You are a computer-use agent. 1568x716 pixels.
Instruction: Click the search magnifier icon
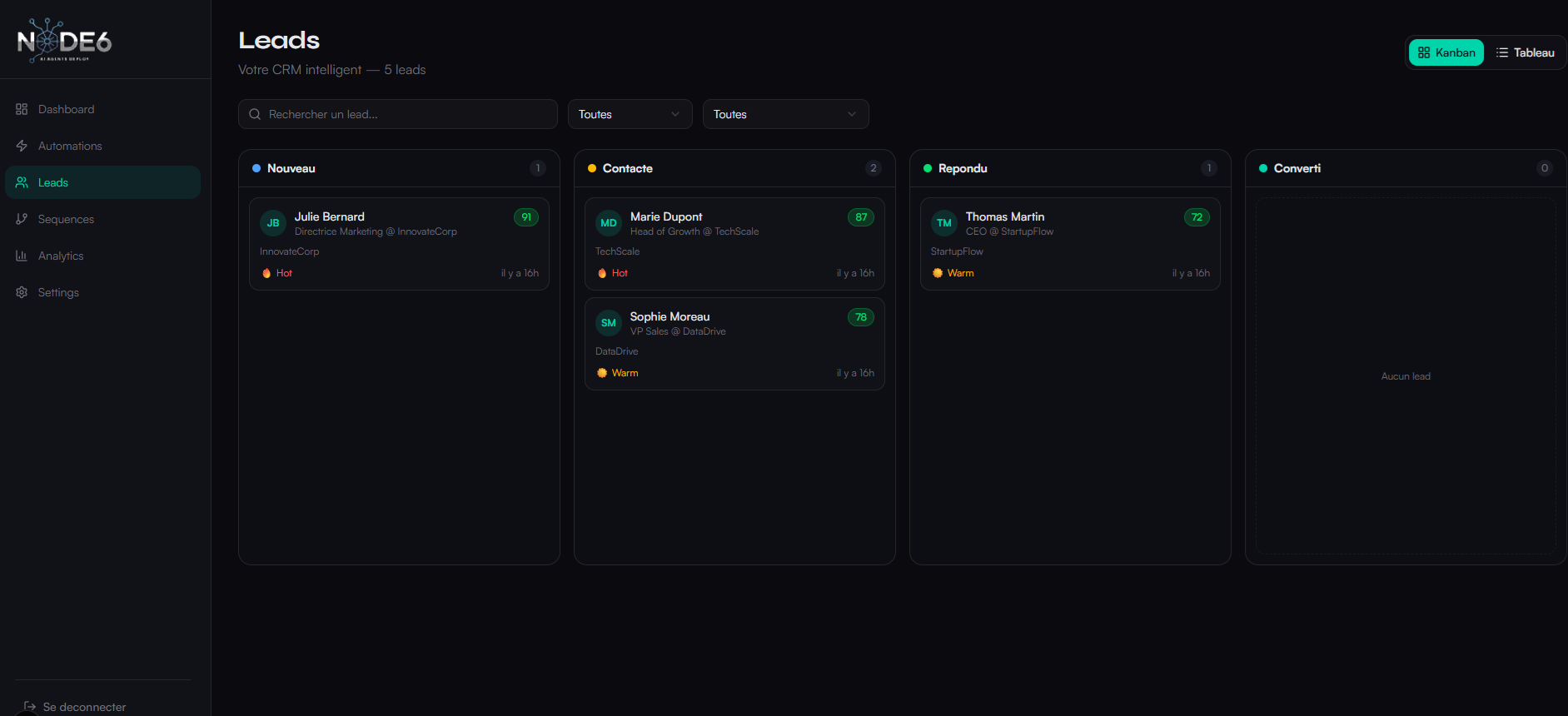coord(255,114)
